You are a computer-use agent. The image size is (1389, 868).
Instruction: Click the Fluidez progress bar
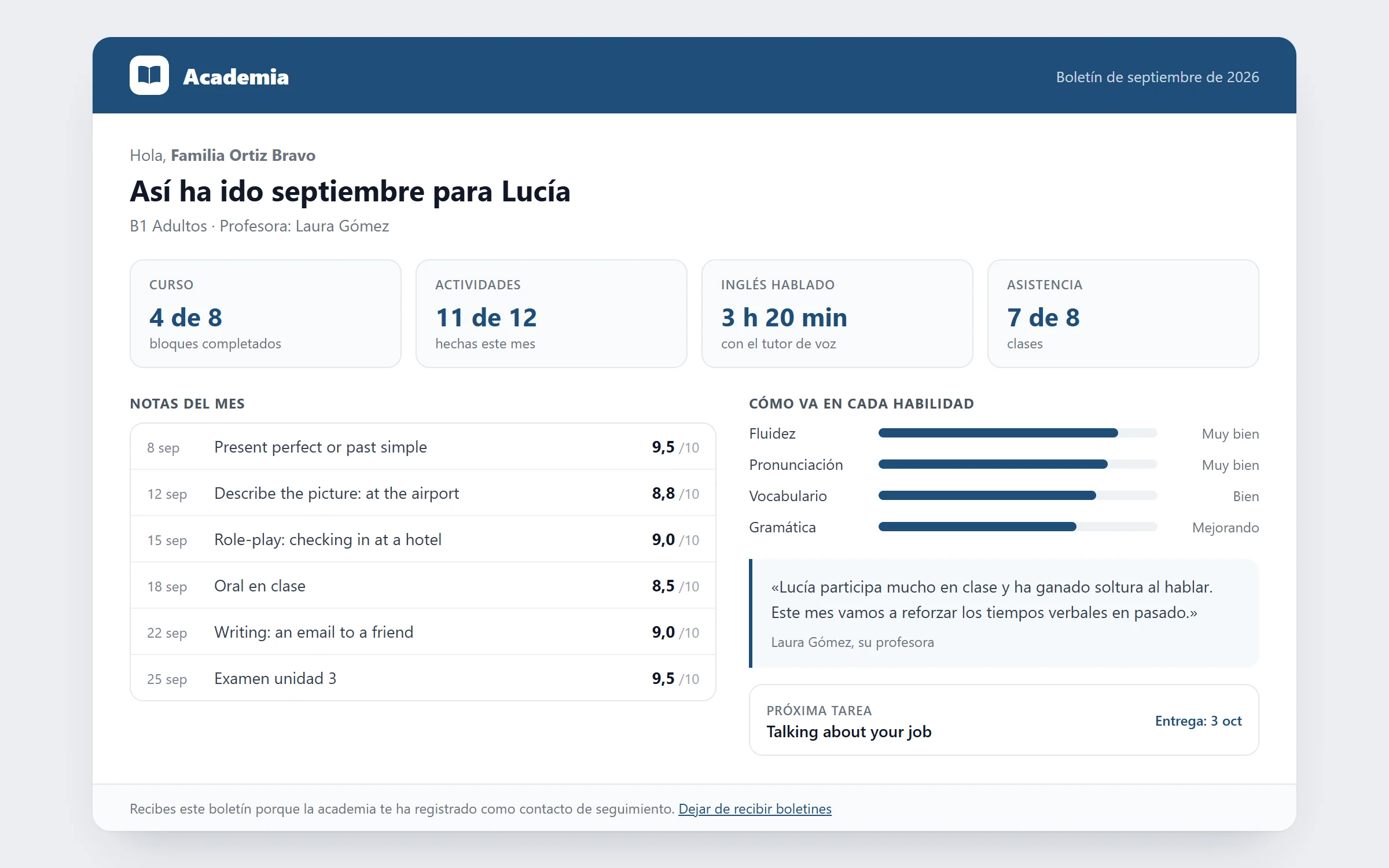[x=1017, y=433]
